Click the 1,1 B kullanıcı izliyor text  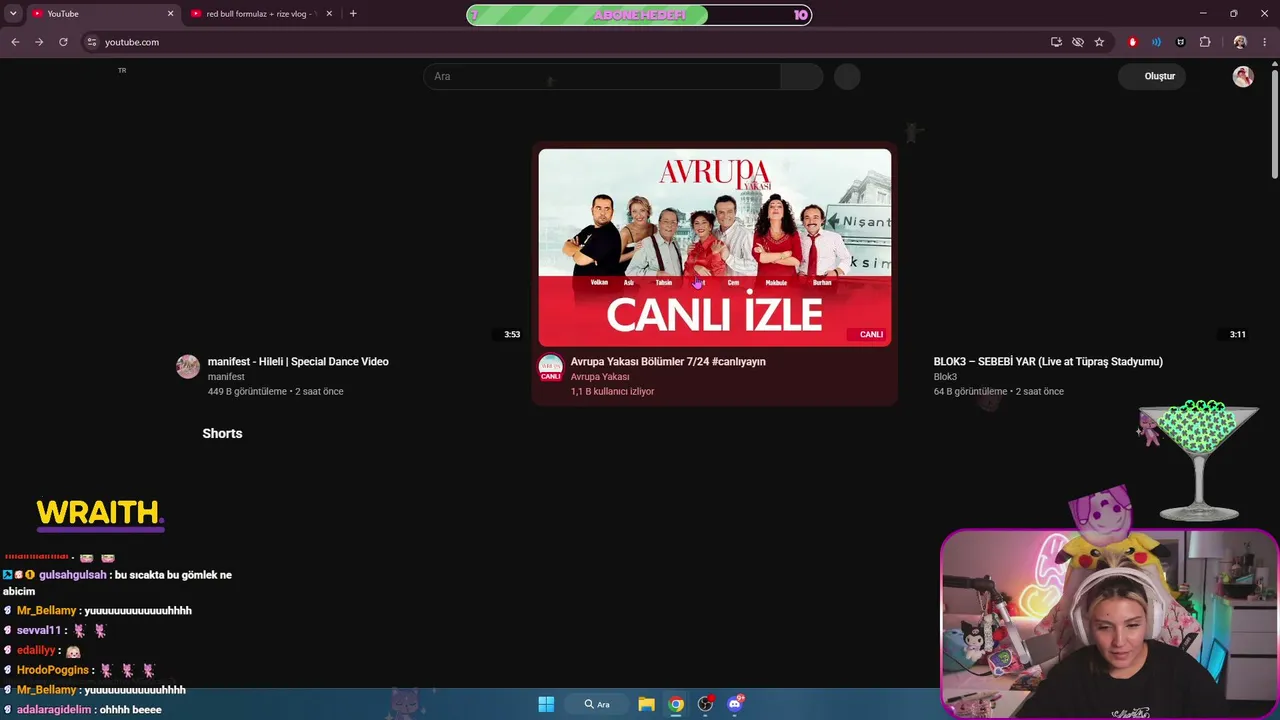point(612,392)
